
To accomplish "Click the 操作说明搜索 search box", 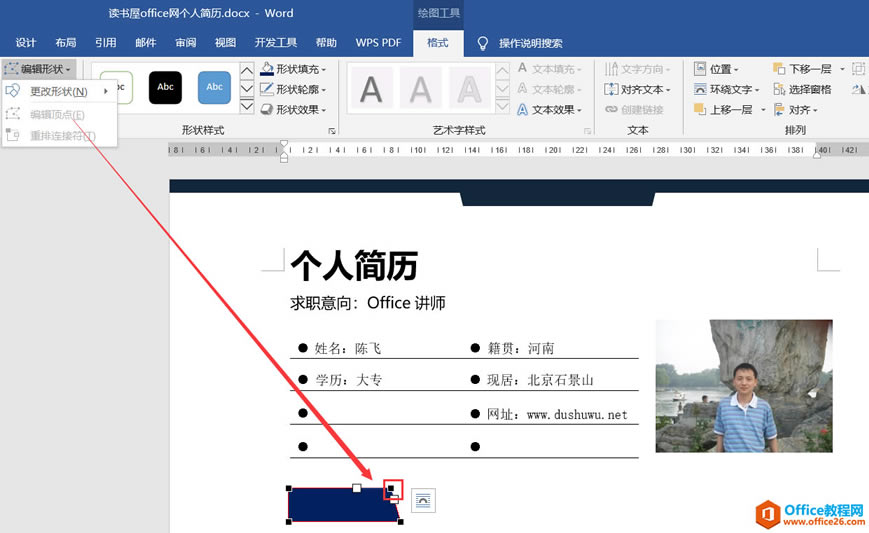I will click(530, 43).
